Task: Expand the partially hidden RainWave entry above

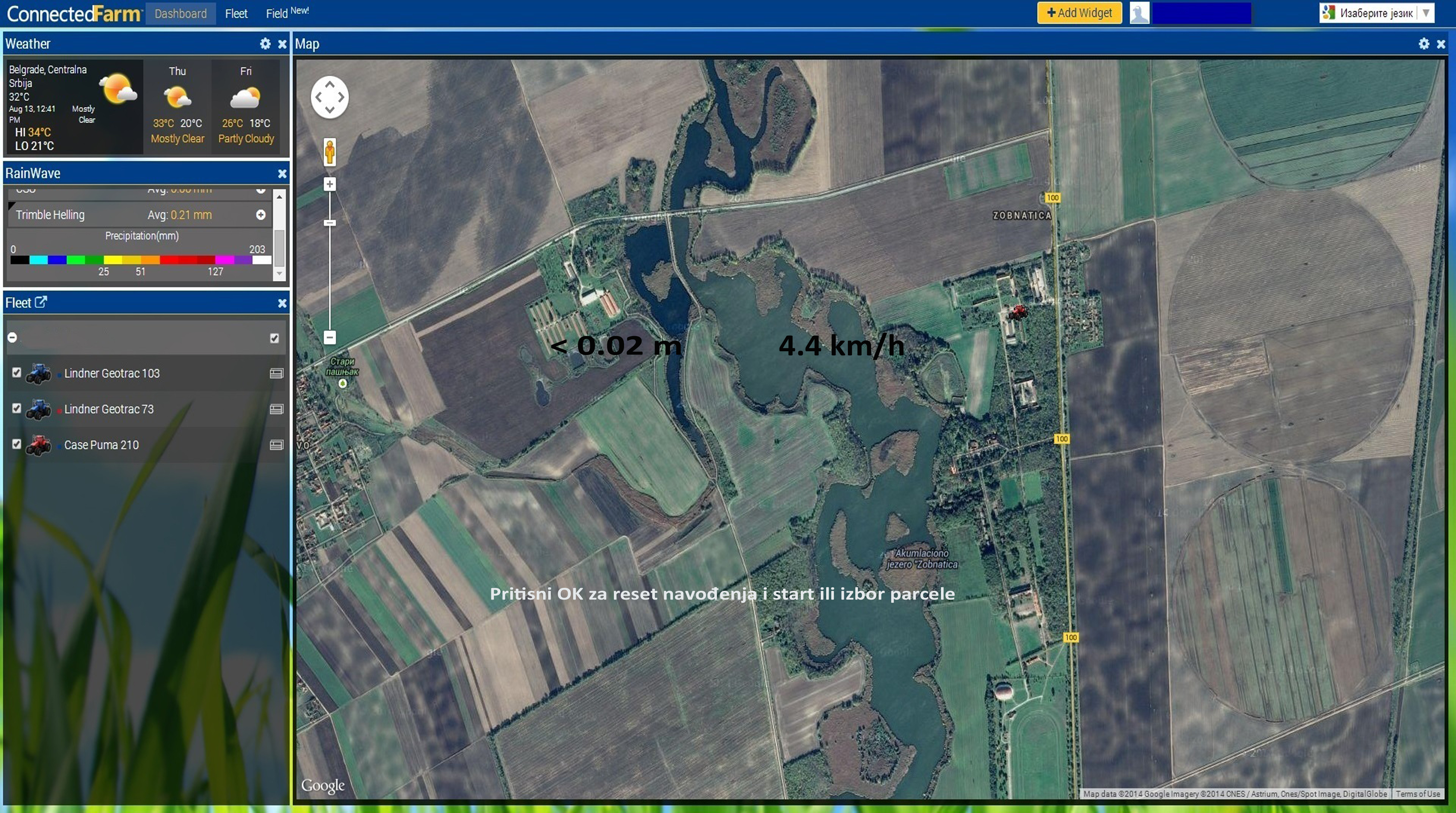Action: click(261, 190)
